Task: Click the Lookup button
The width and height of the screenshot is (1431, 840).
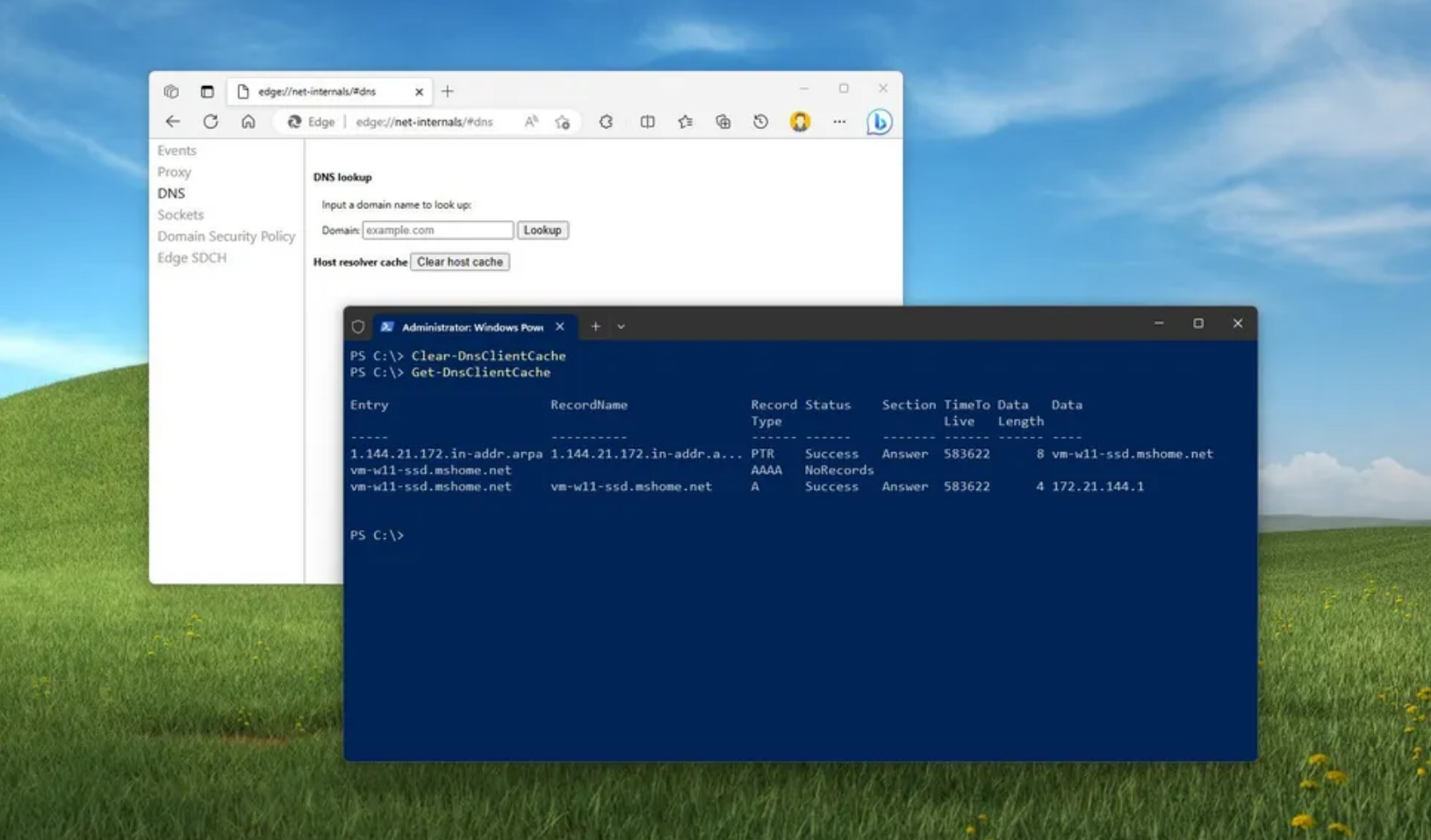Action: pyautogui.click(x=542, y=230)
